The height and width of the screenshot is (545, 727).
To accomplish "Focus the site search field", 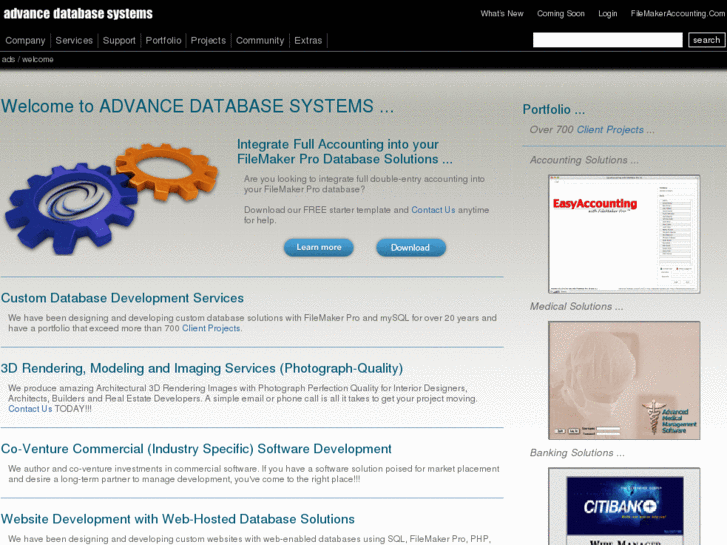I will click(x=607, y=40).
